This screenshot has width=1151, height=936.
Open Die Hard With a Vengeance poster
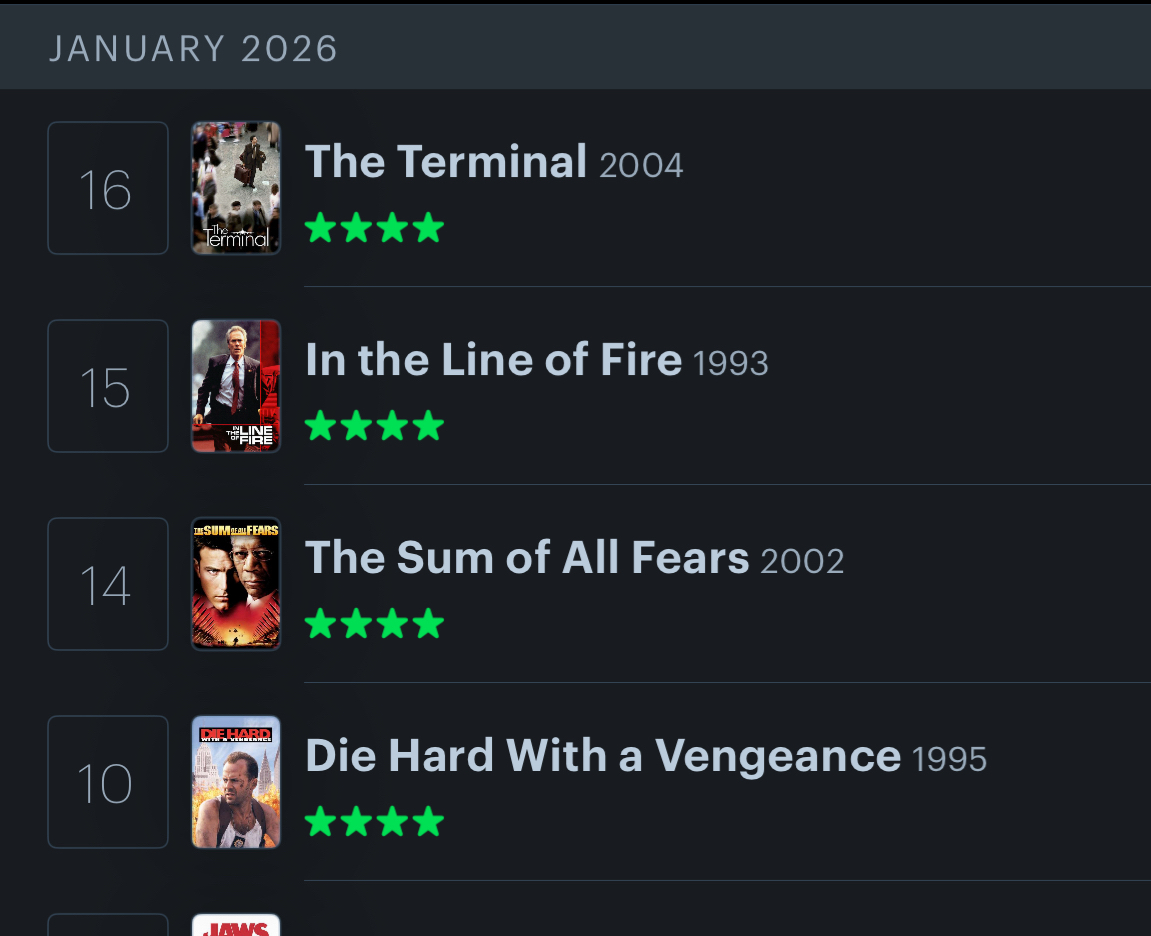(x=236, y=782)
